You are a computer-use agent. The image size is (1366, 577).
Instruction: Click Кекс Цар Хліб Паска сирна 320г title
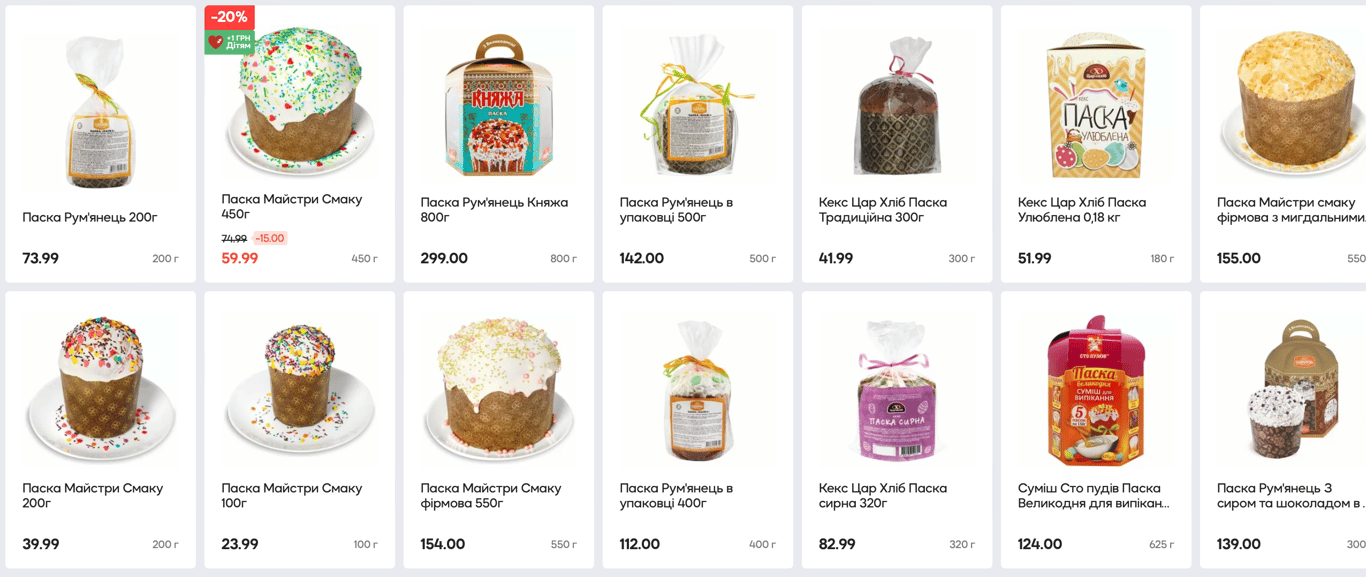coord(883,496)
